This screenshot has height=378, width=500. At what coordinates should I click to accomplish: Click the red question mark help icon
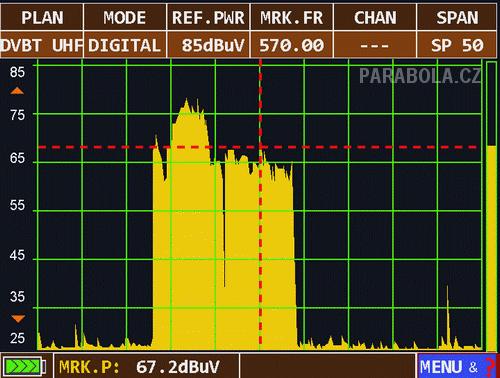pyautogui.click(x=490, y=367)
